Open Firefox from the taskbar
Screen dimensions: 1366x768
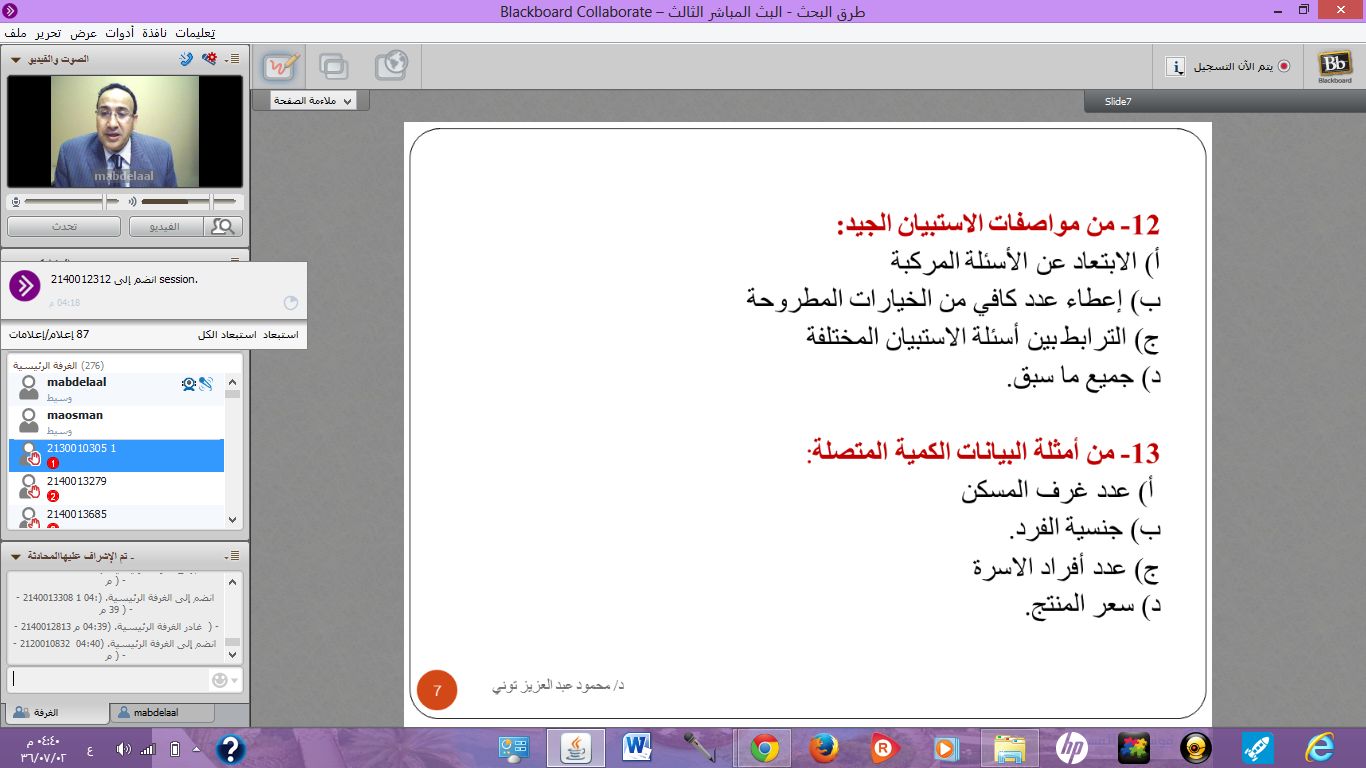coord(824,748)
